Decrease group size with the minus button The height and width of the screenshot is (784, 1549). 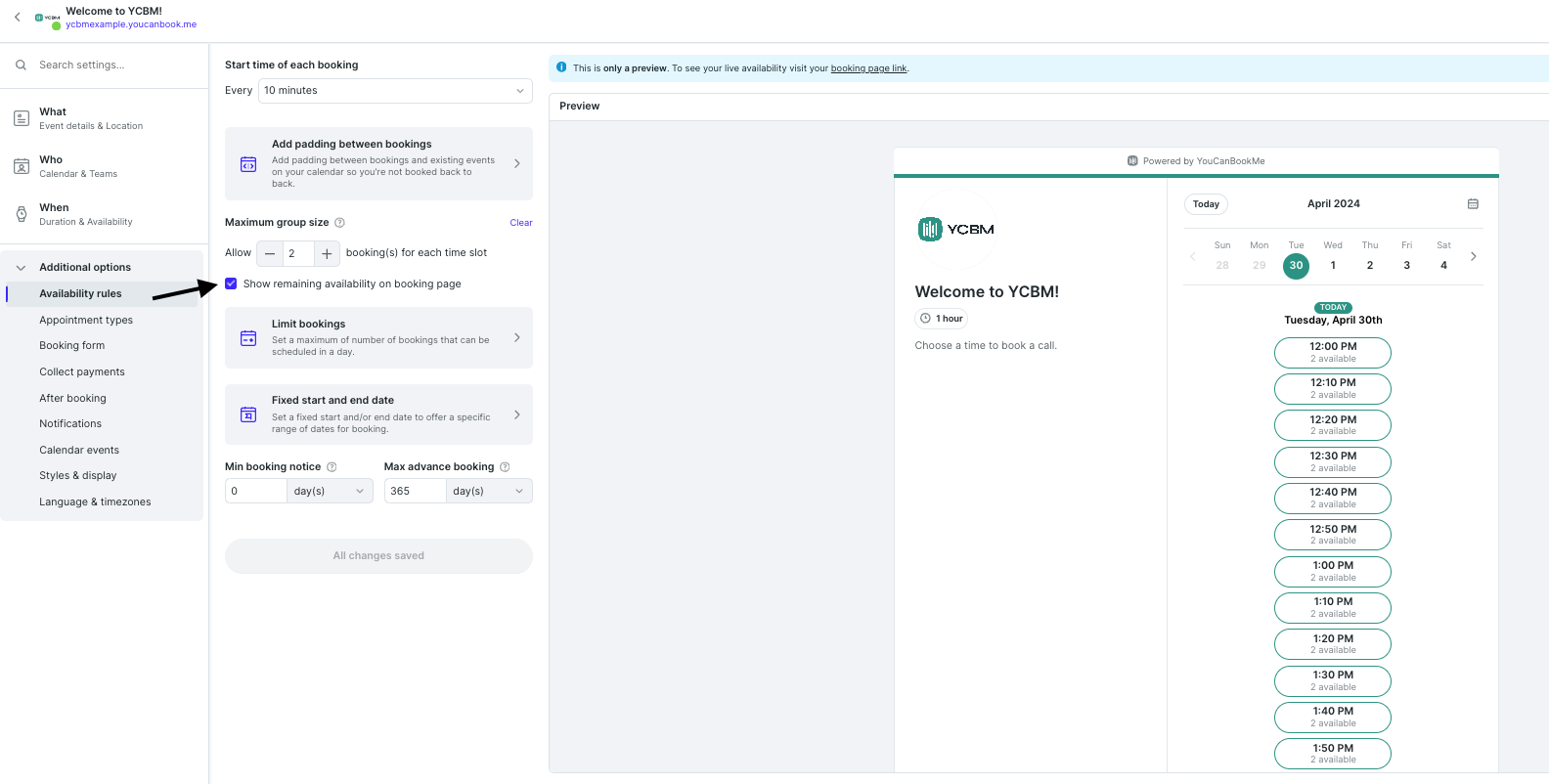(x=270, y=253)
